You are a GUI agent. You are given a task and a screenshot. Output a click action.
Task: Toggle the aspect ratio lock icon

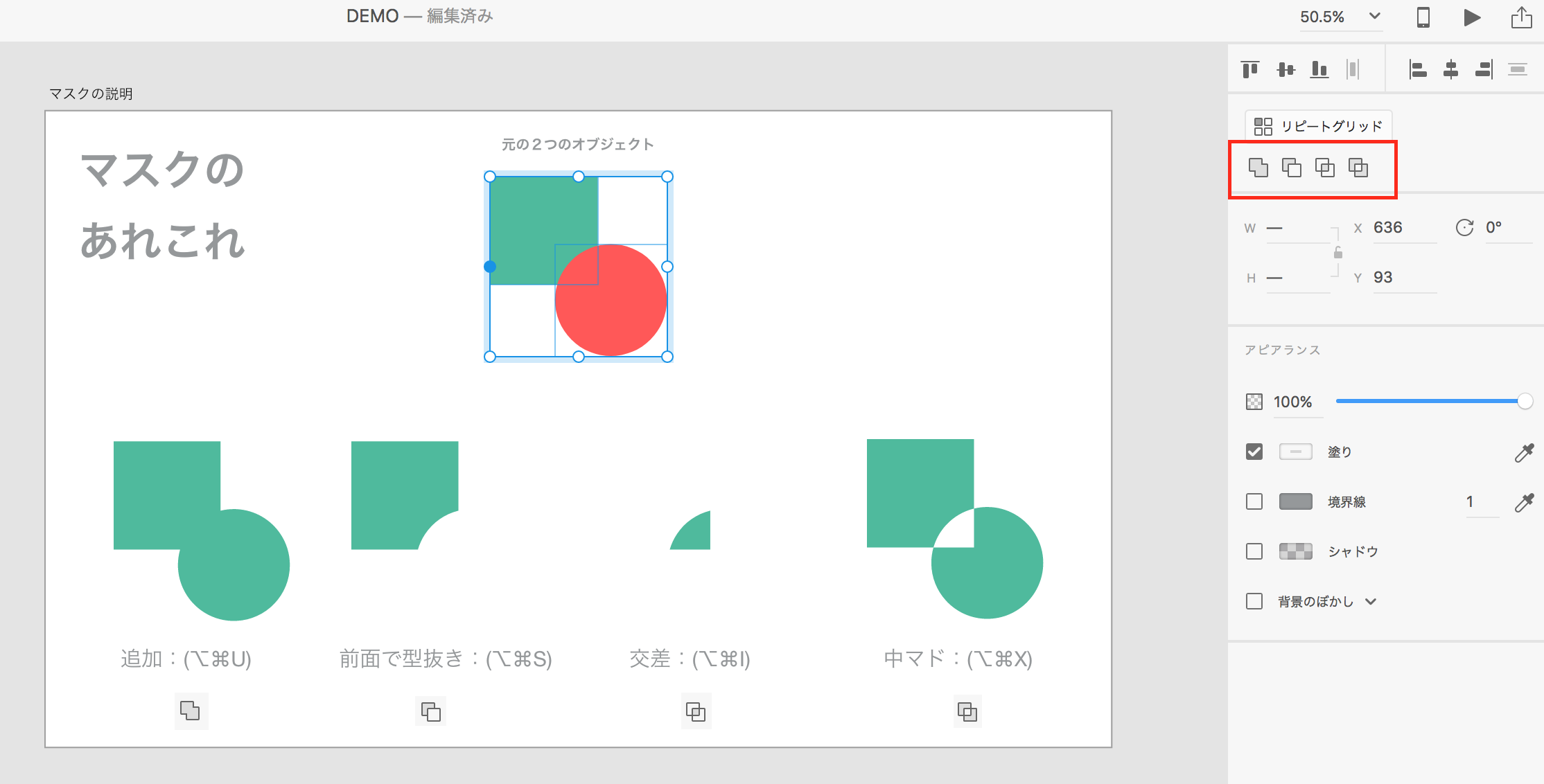(x=1338, y=253)
